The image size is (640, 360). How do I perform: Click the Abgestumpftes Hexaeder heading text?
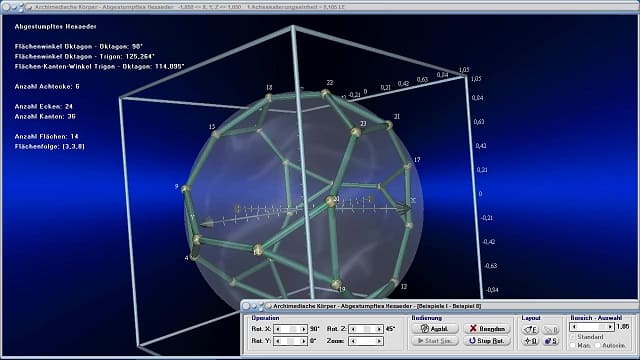56,27
